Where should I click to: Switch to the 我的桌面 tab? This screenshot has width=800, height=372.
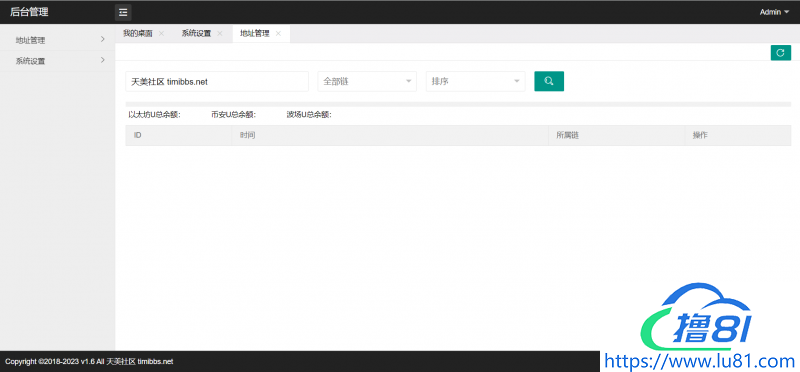(138, 34)
